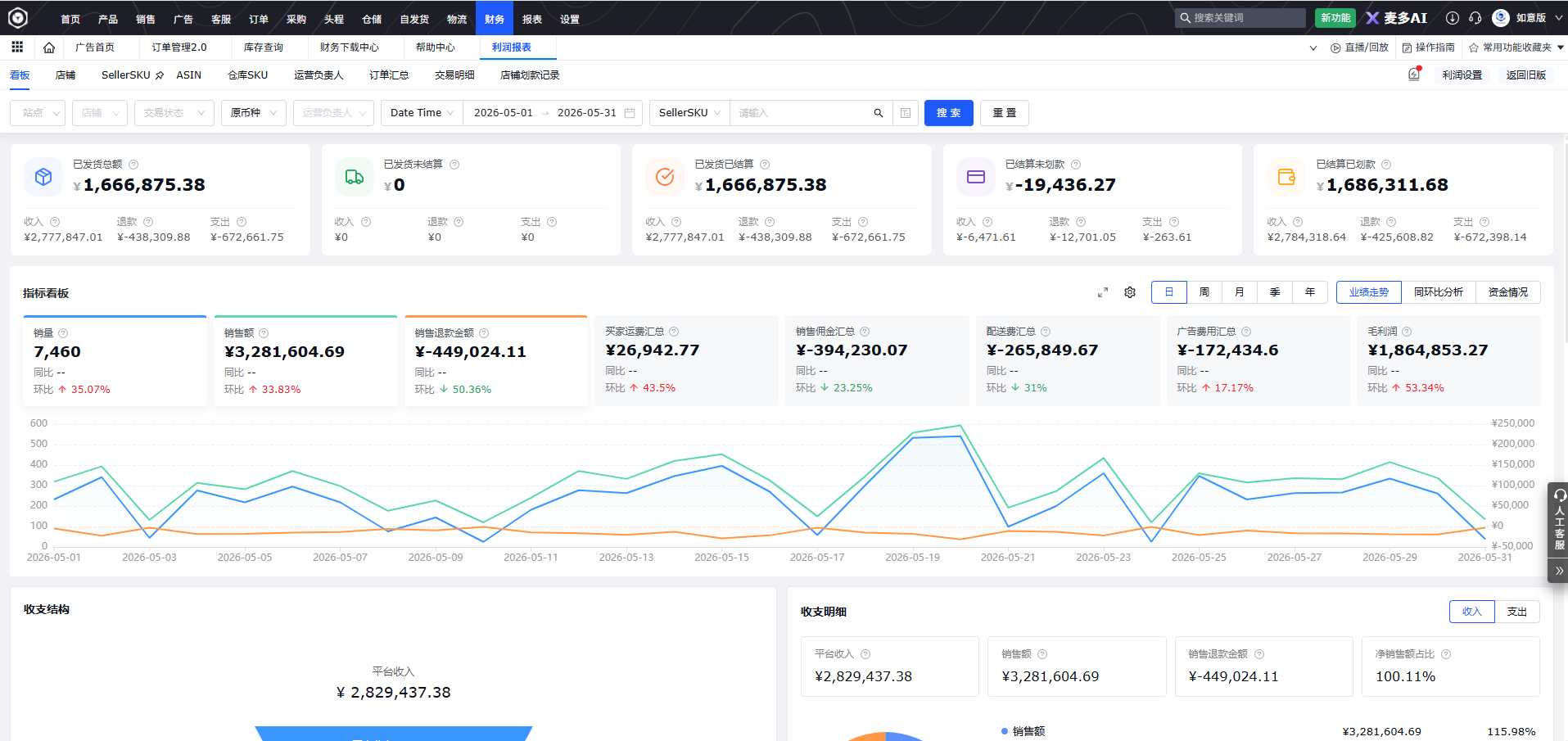The height and width of the screenshot is (741, 1568).
Task: Go to home via house icon
Action: pos(49,47)
